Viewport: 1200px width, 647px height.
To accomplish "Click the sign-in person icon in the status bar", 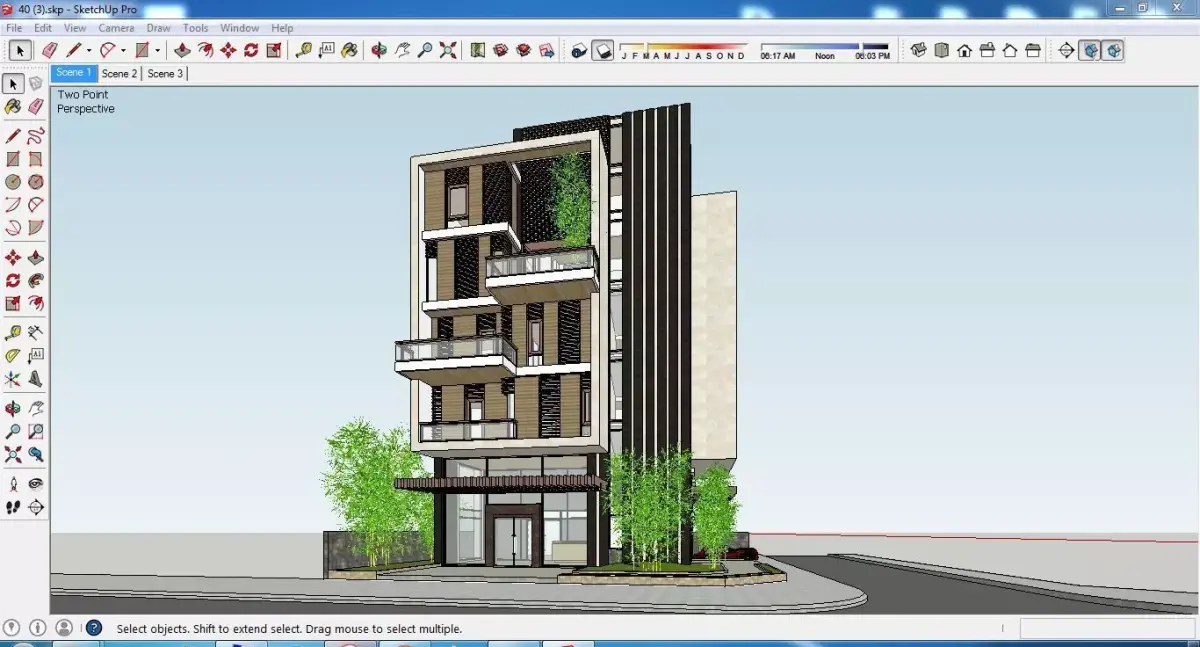I will 63,628.
